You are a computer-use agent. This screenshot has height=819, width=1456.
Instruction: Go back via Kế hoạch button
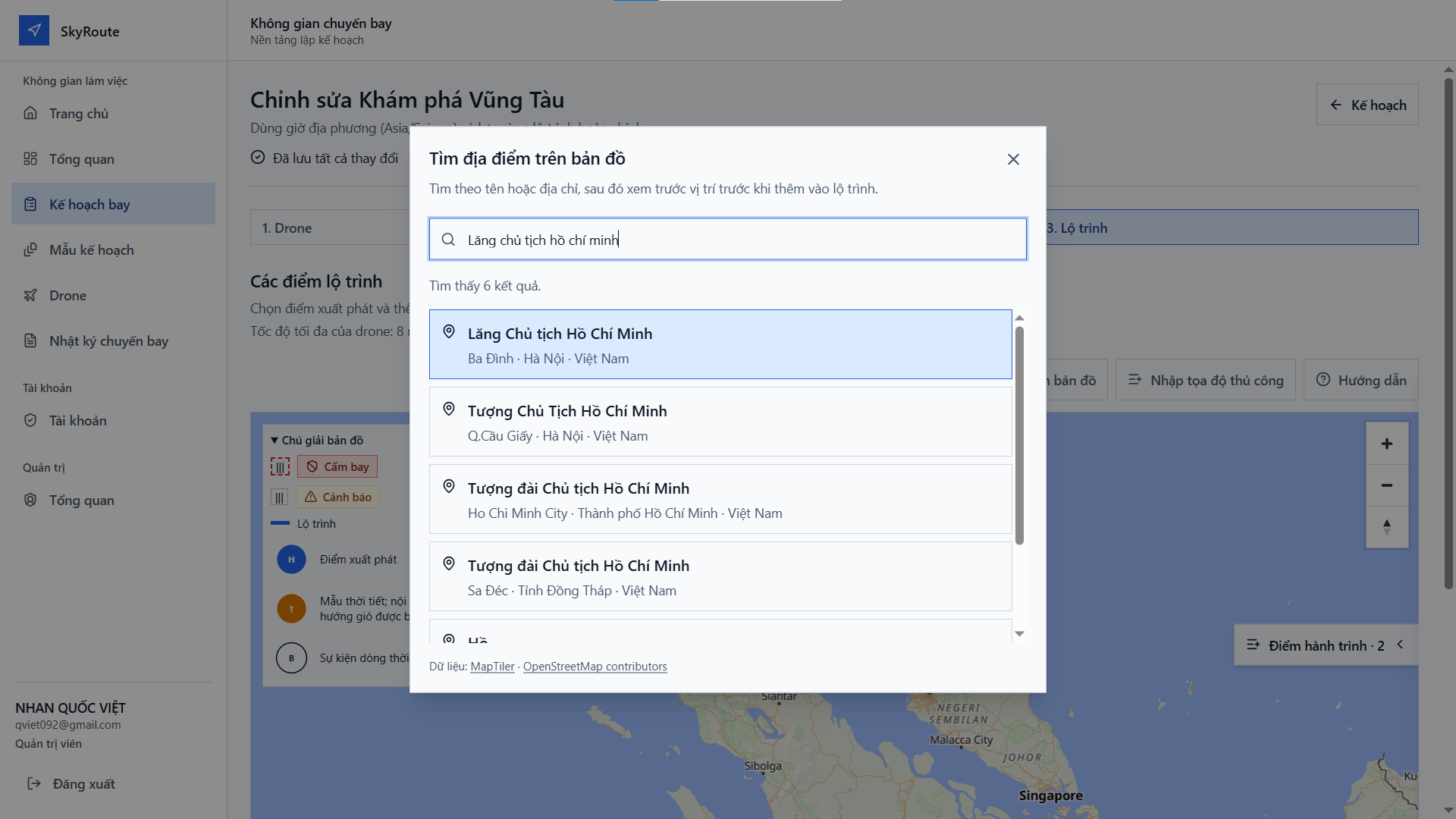click(x=1367, y=105)
